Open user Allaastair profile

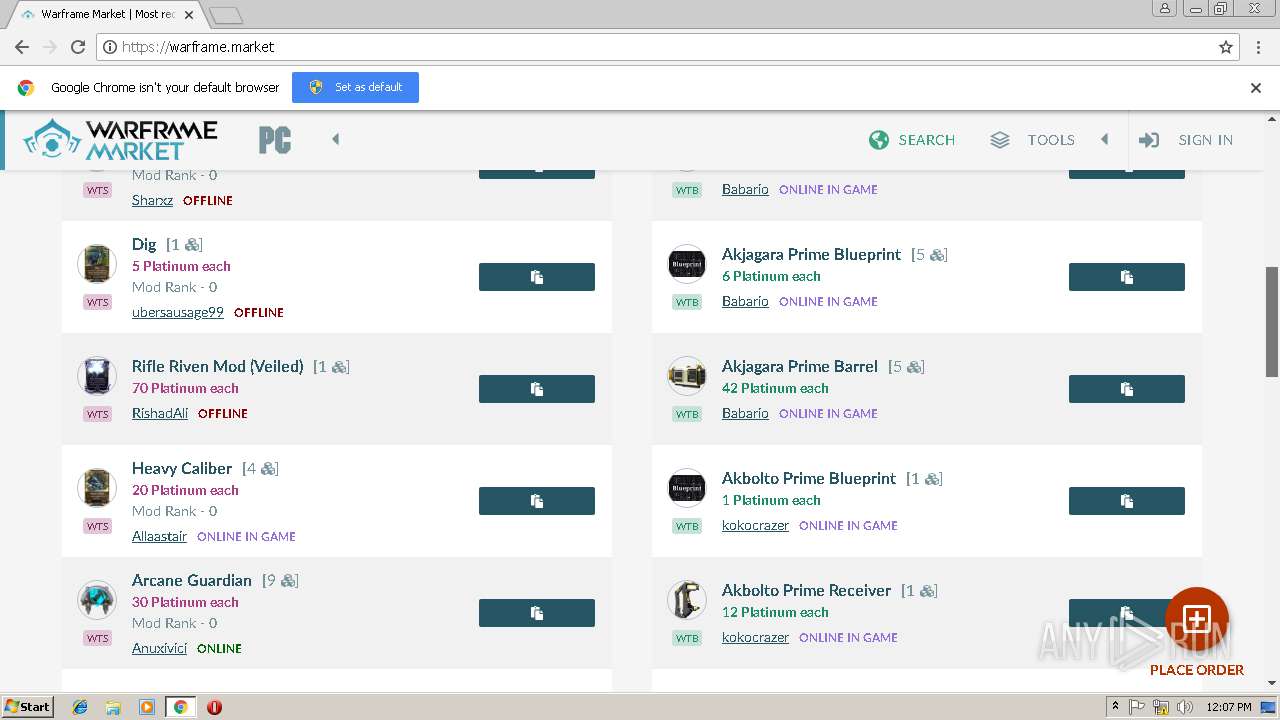[x=159, y=536]
